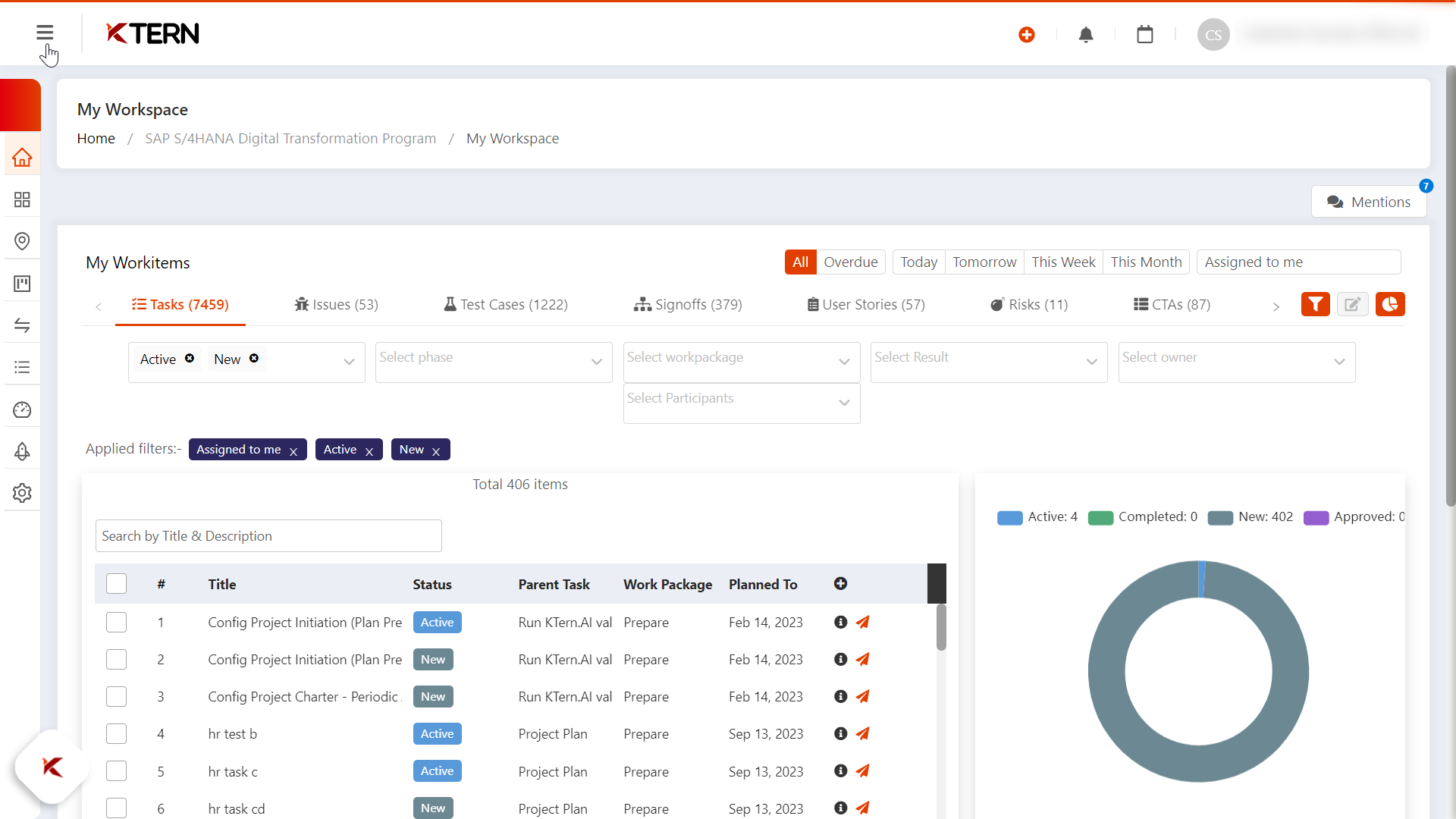The height and width of the screenshot is (819, 1456).
Task: Switch to the Signoffs (379) tab
Action: [x=688, y=304]
